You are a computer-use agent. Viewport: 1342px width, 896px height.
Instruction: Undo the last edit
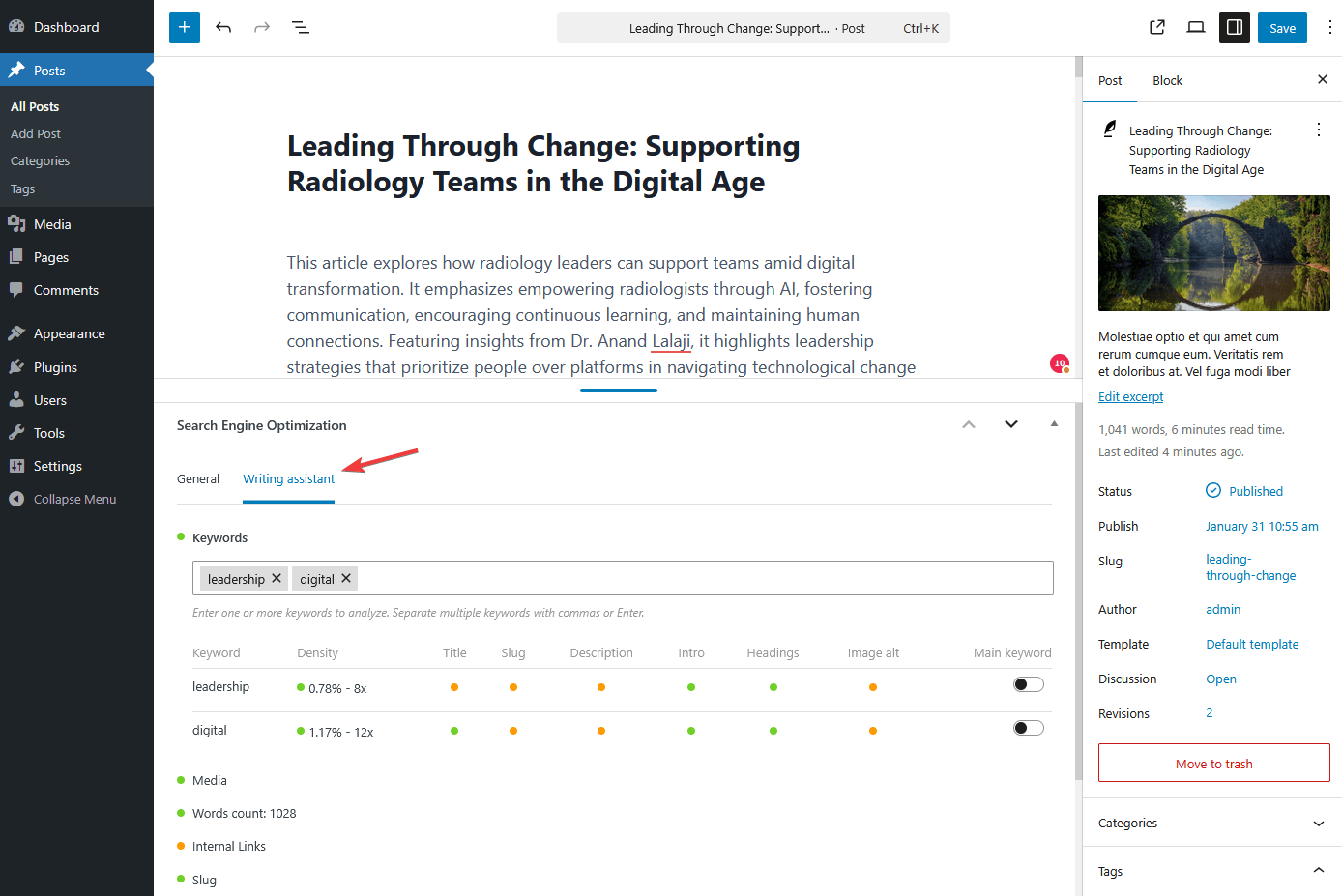click(x=223, y=27)
